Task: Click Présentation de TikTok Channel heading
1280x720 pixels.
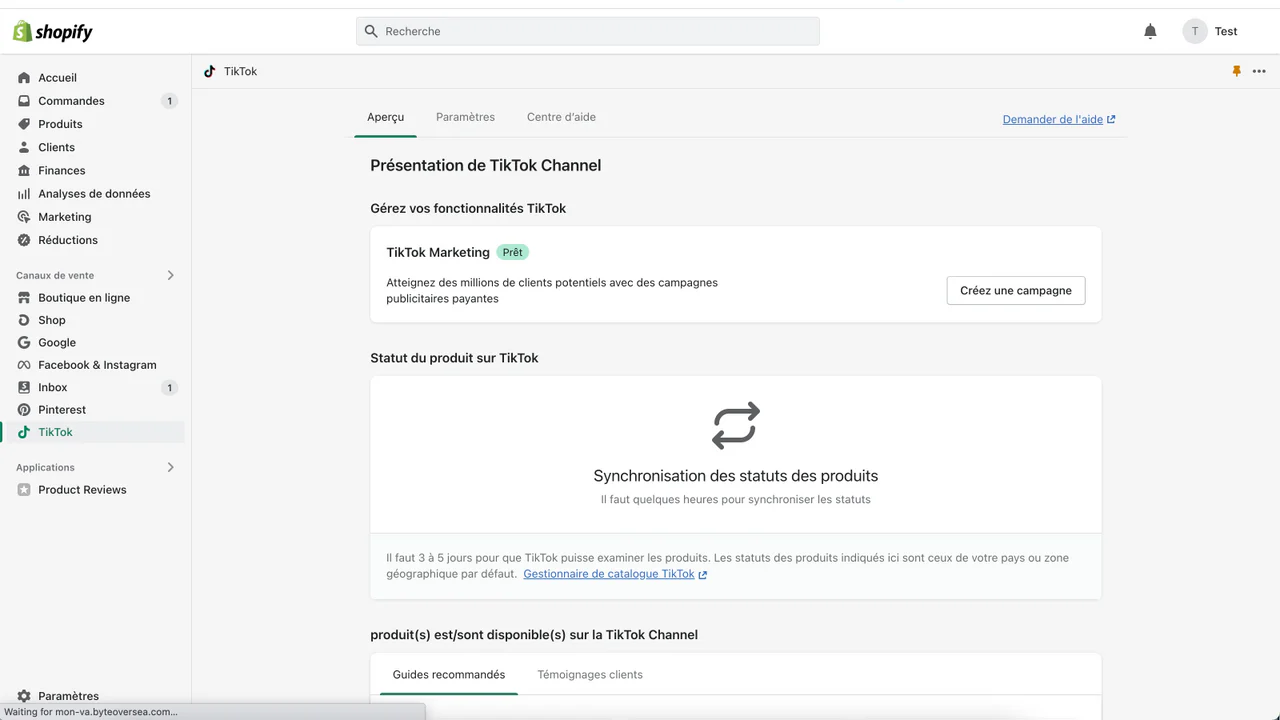Action: (x=486, y=165)
